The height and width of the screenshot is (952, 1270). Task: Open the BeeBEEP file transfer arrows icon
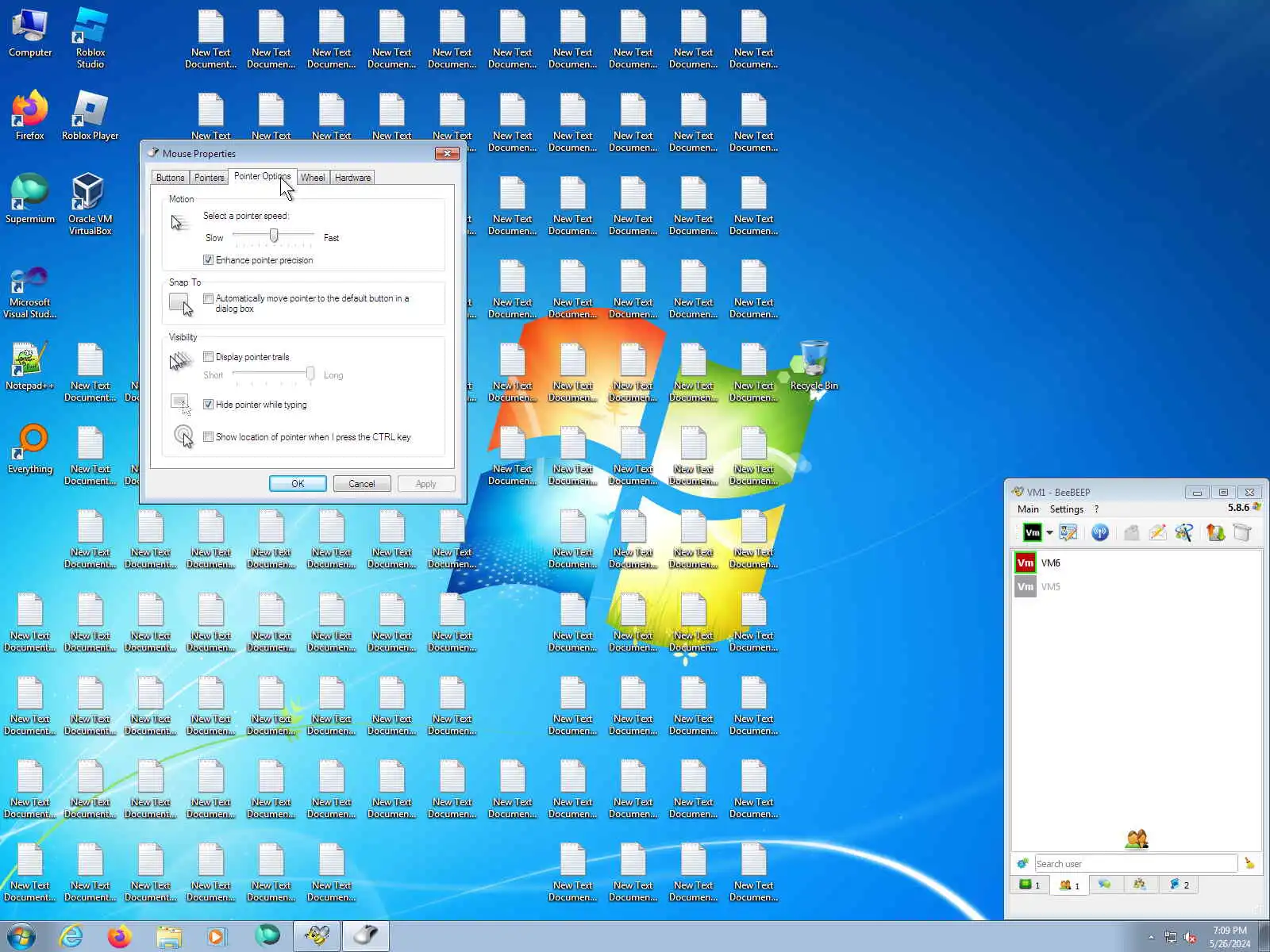click(x=1215, y=533)
